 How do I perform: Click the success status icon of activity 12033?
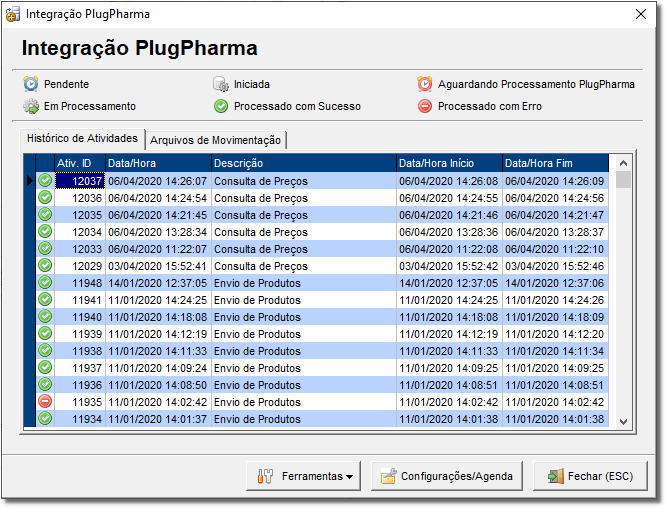45,248
